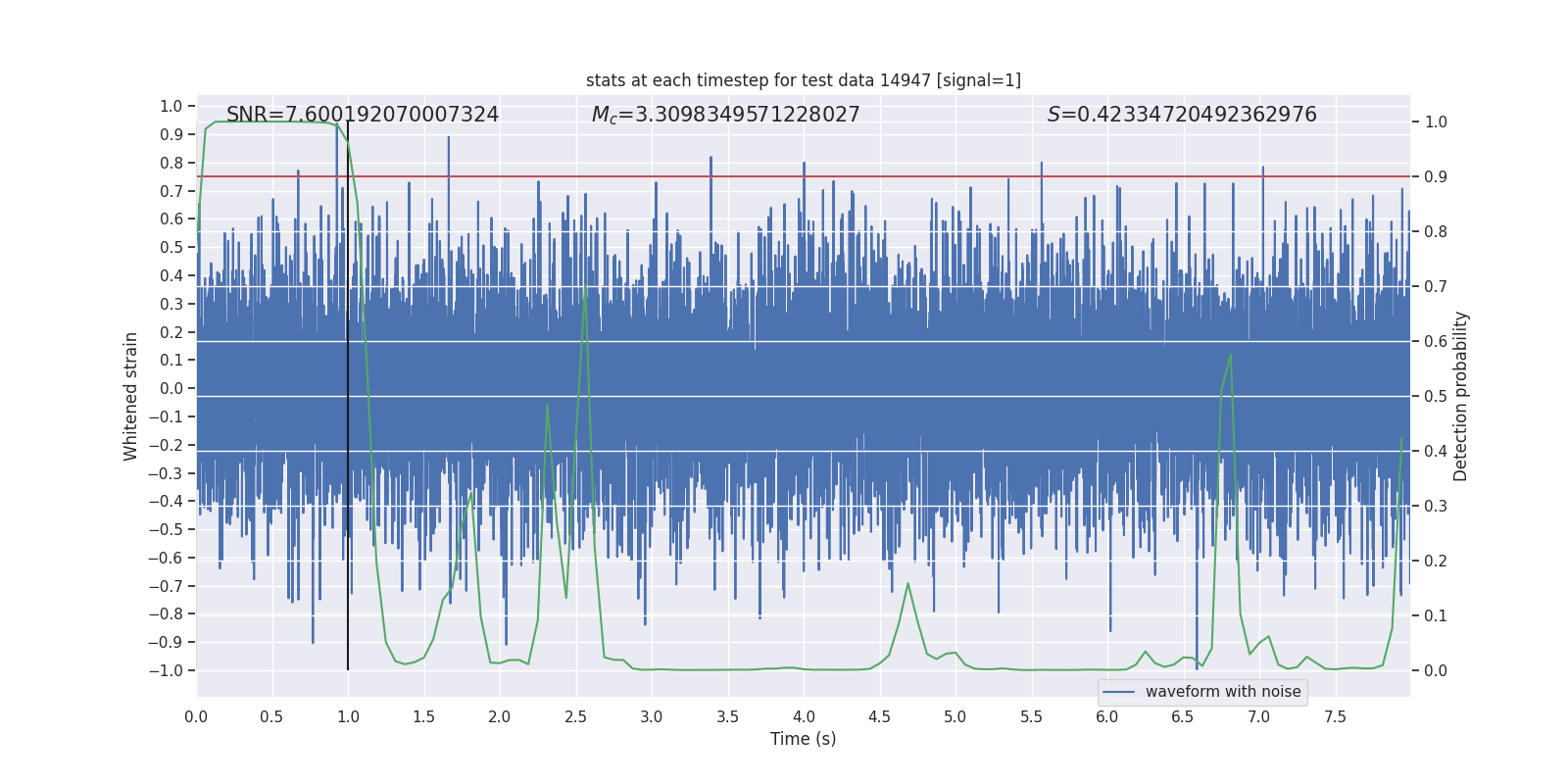Click the 1.0 tick on the Detection probability axis
The width and height of the screenshot is (1568, 784).
[1436, 122]
